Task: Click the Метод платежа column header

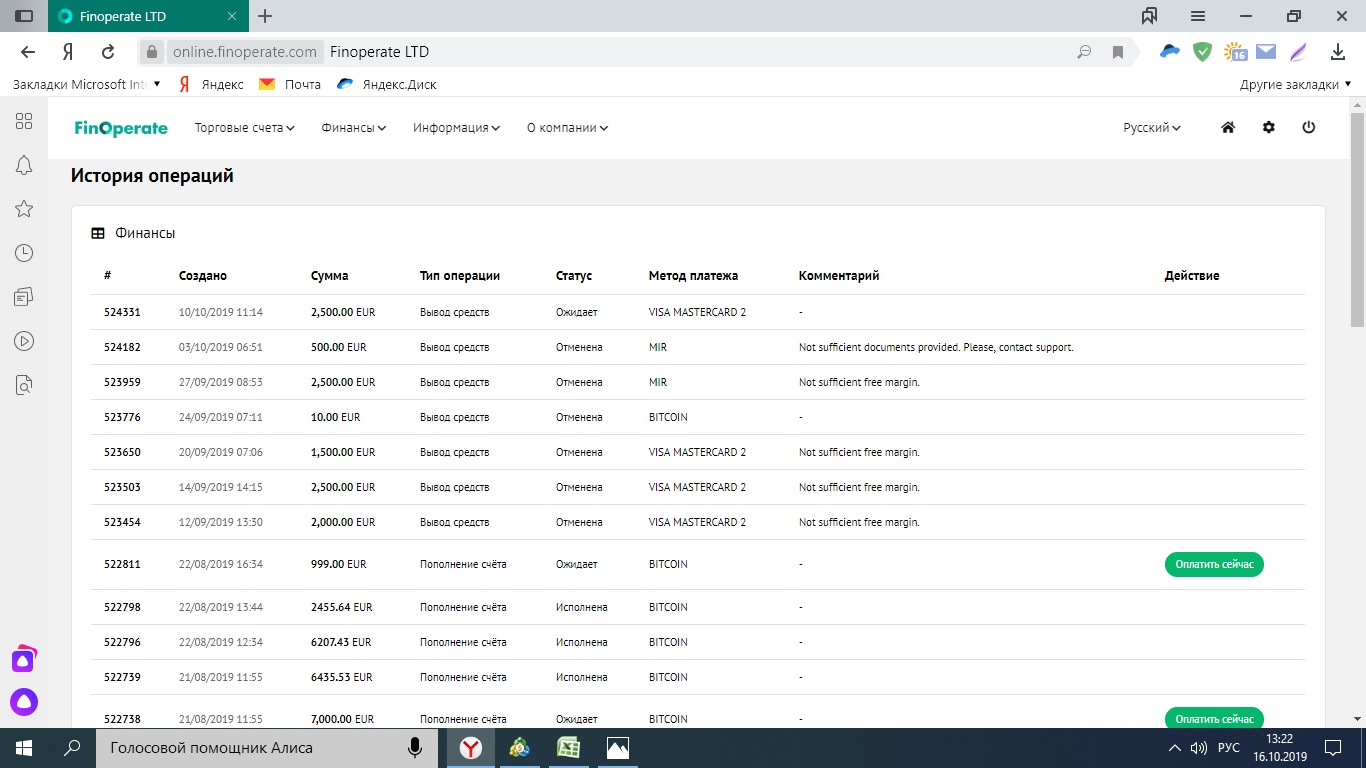Action: coord(693,276)
